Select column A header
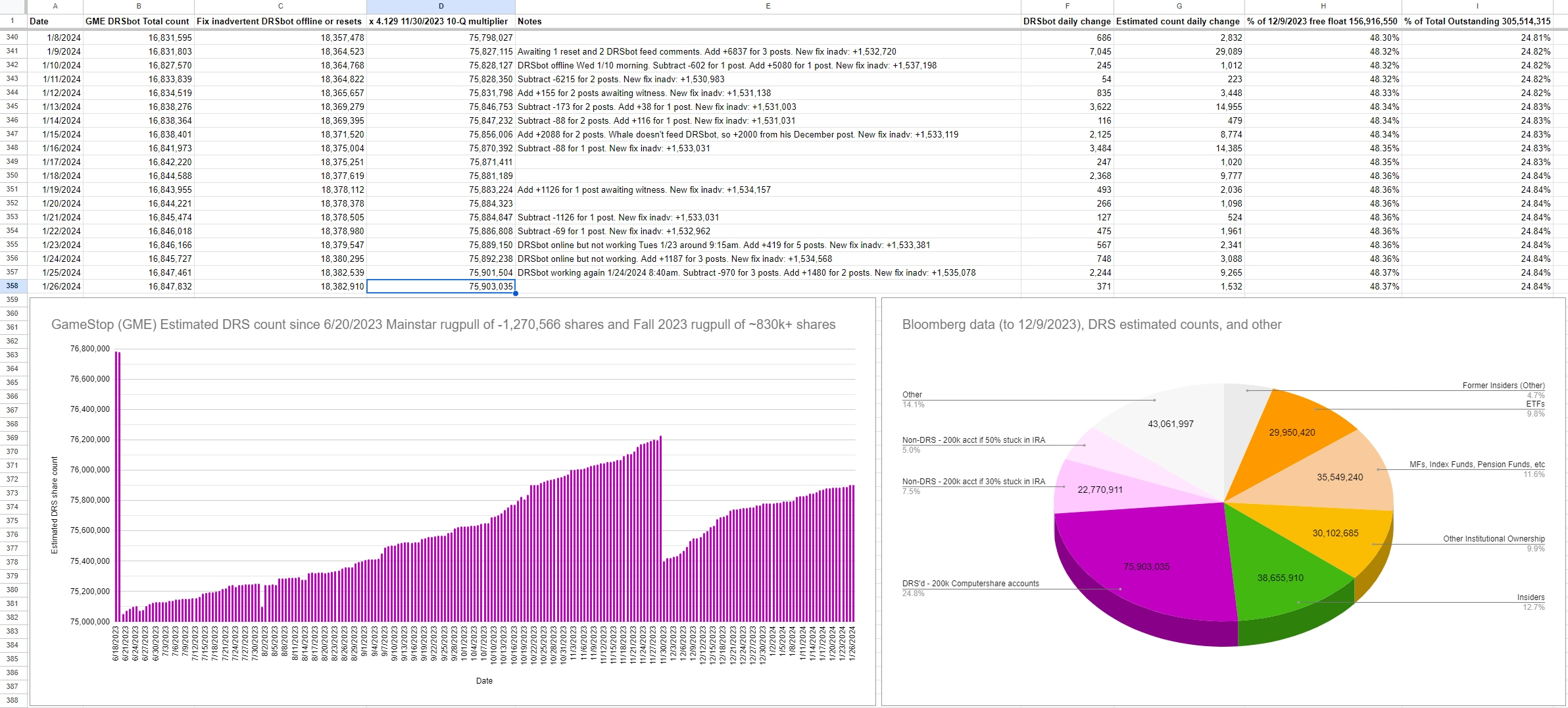The image size is (1568, 708). [55, 6]
